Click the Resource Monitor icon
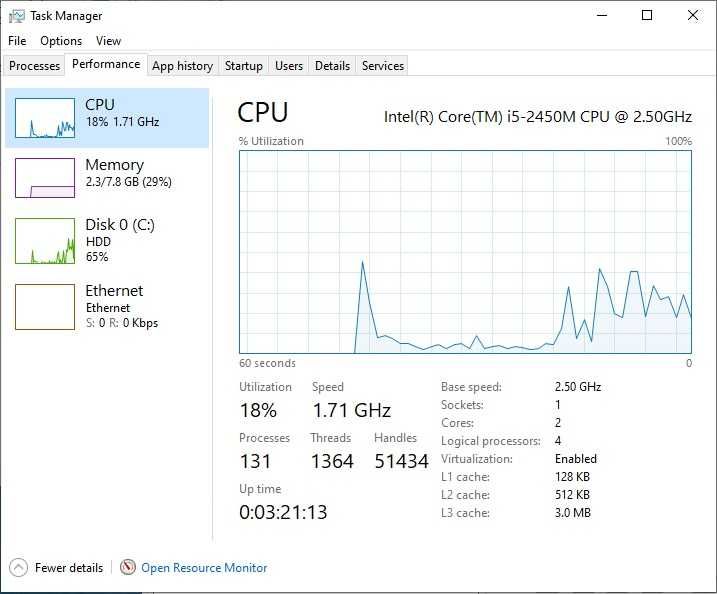The width and height of the screenshot is (717, 594). pos(128,567)
